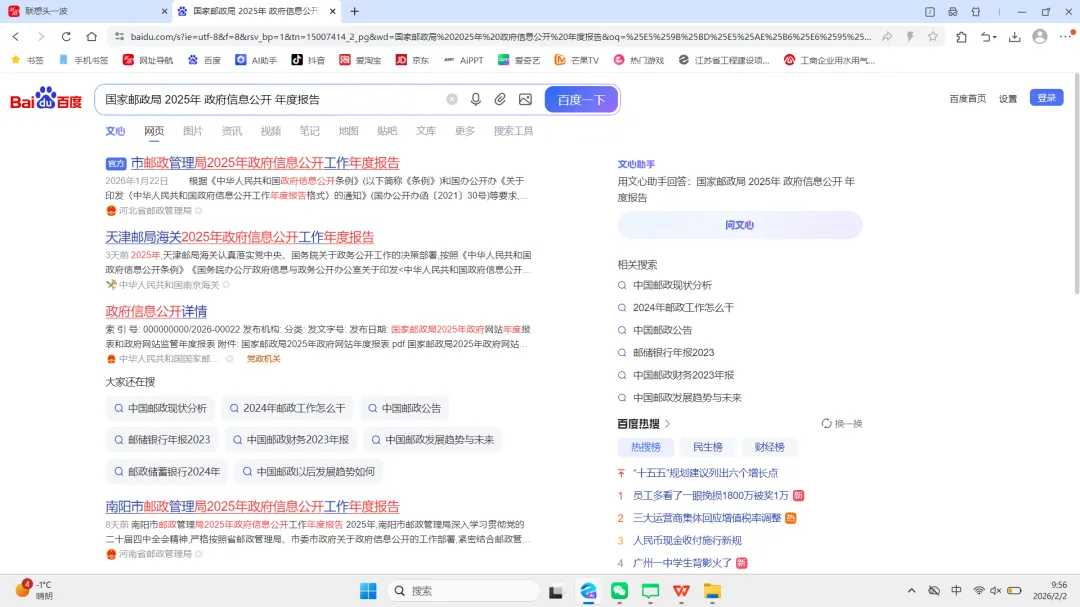Click the Baidu search input field
Screen dimensions: 1080x607
(272, 99)
